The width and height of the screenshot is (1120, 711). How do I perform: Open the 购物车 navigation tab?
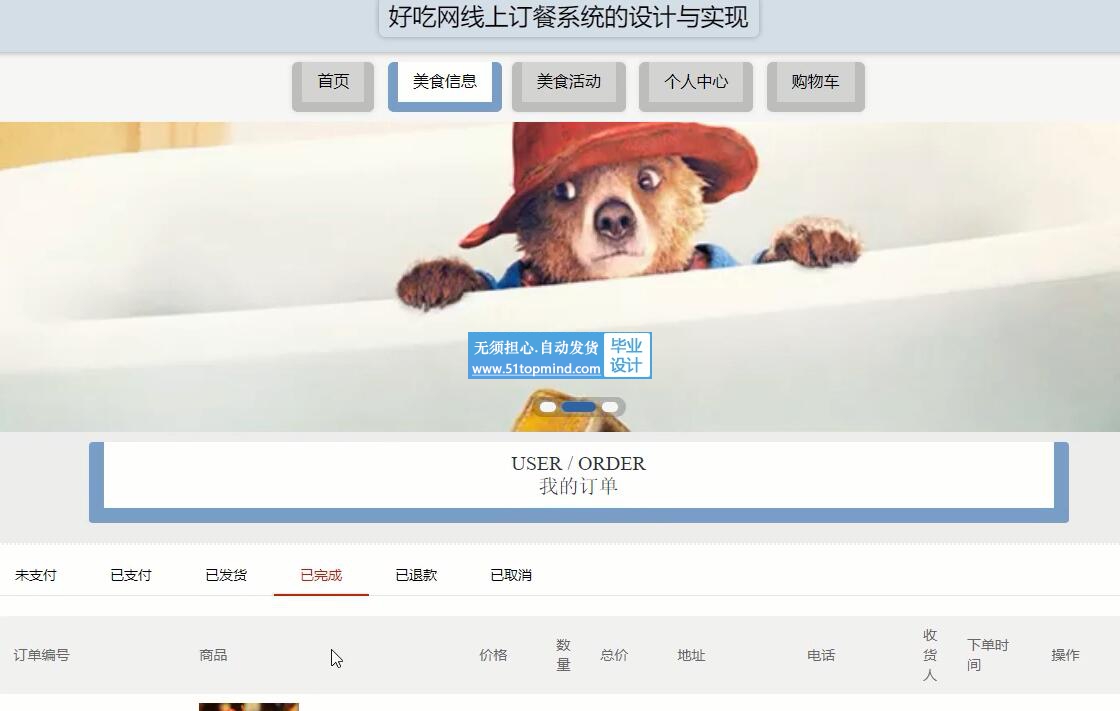point(816,86)
